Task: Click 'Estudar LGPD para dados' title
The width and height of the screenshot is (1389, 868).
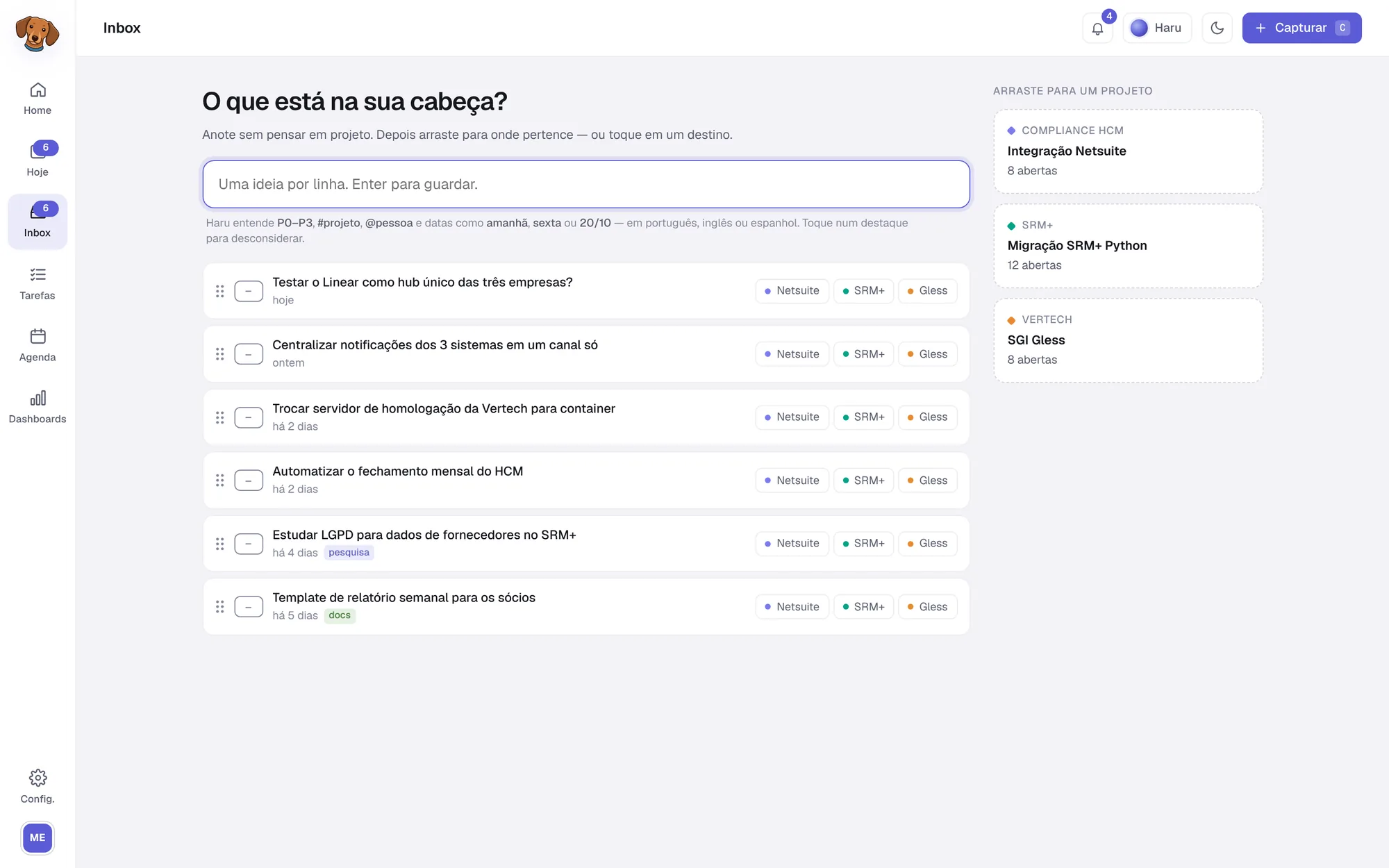Action: (424, 535)
